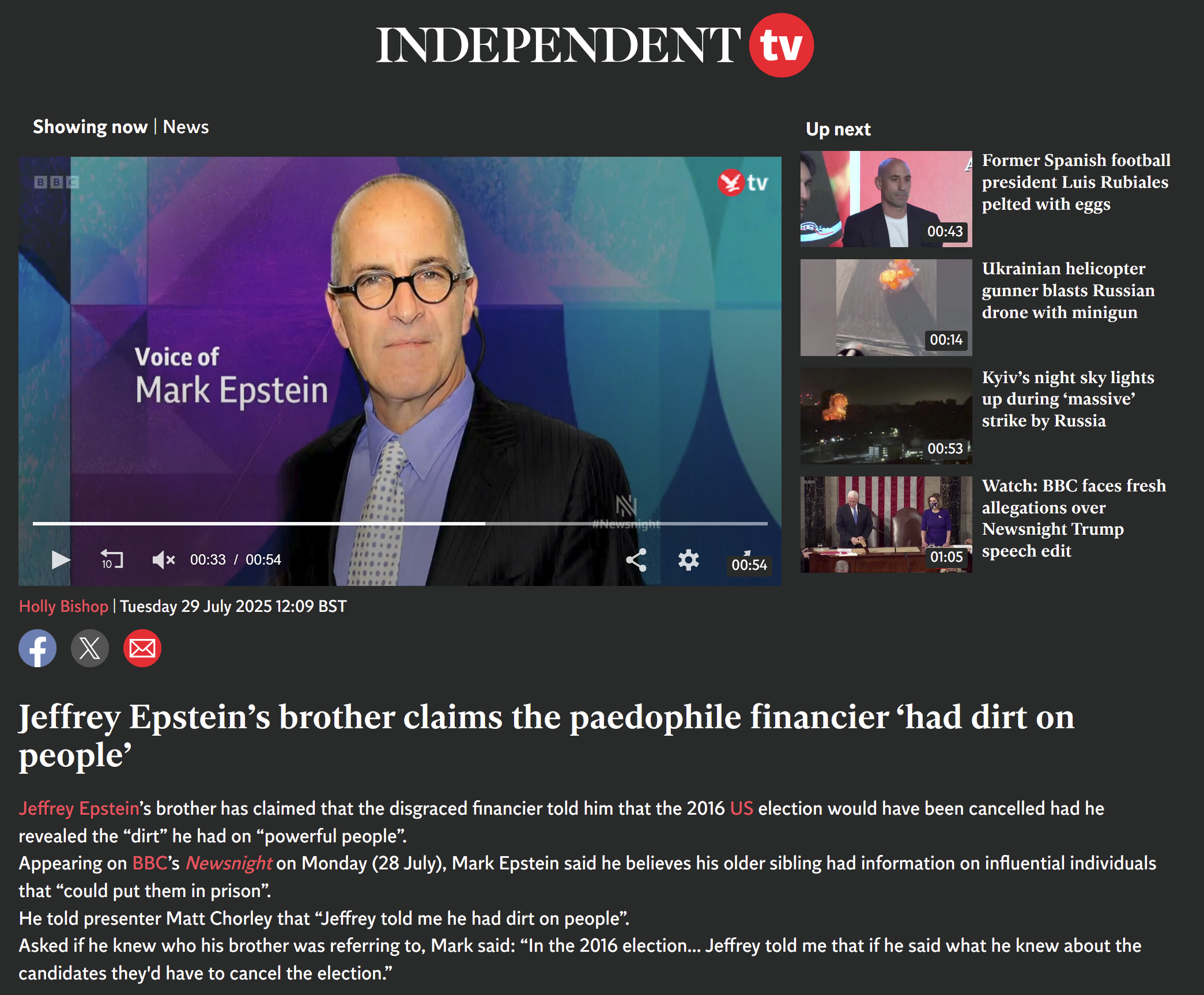The height and width of the screenshot is (995, 1204).
Task: Play the Mark Epstein video
Action: click(61, 559)
